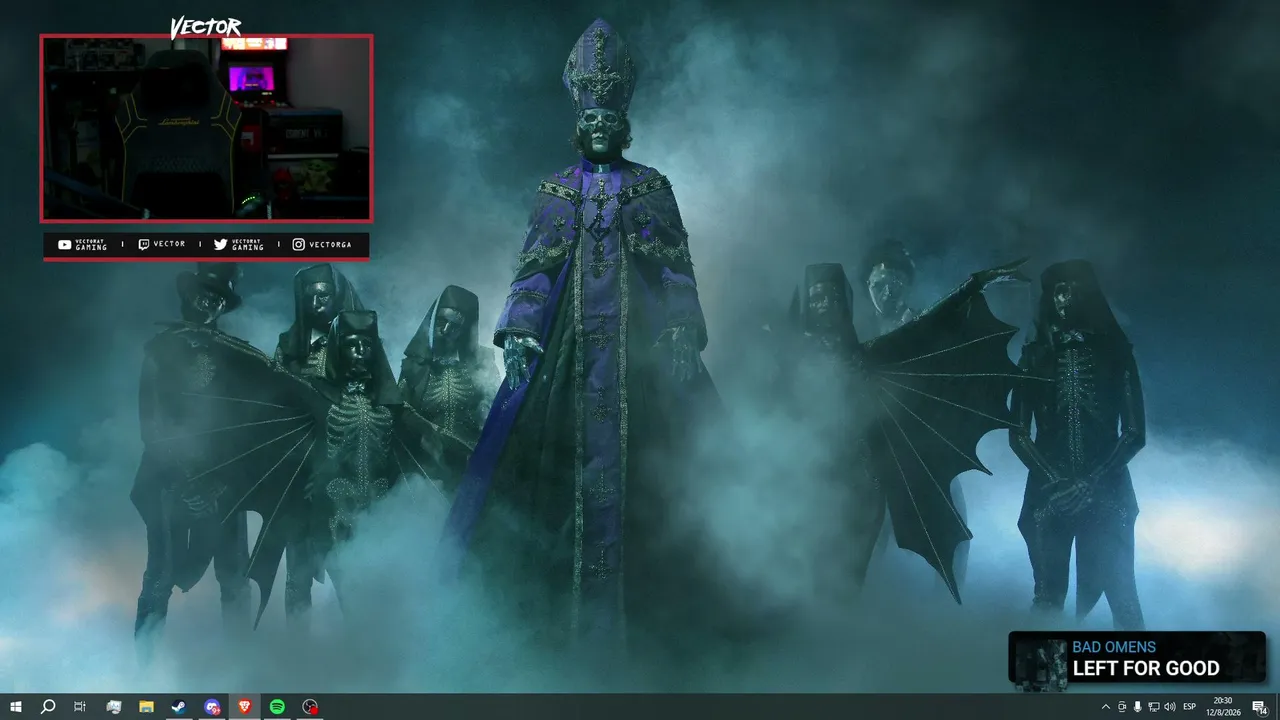Click the "BAD OMENS" artist name
The width and height of the screenshot is (1280, 720).
(1114, 647)
